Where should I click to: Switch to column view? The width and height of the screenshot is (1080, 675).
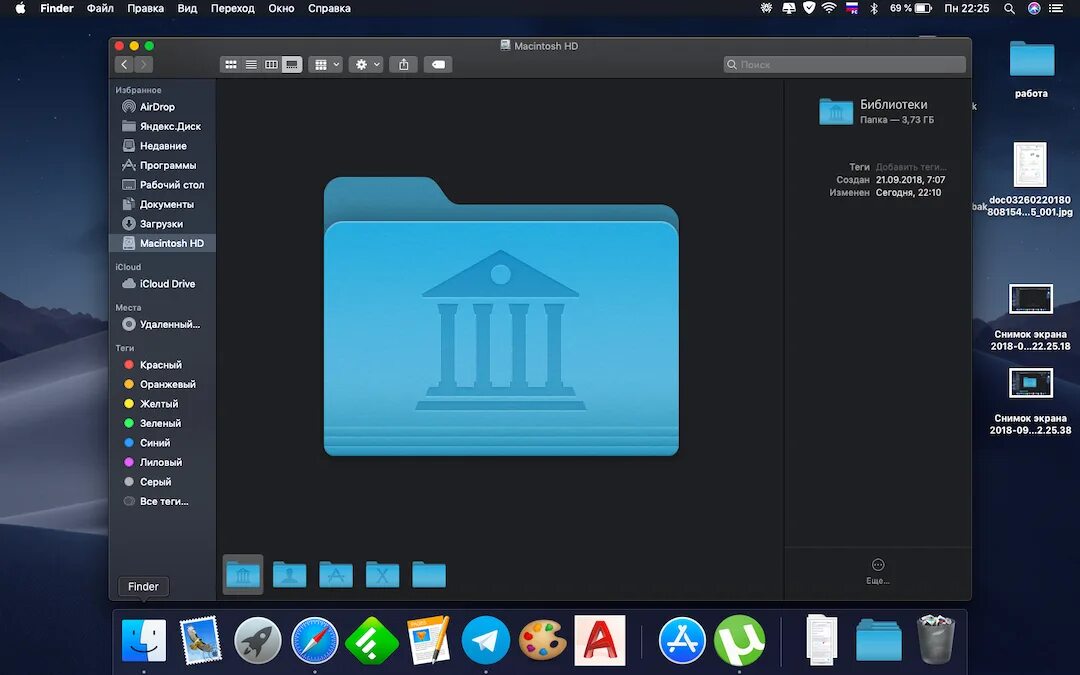click(271, 65)
